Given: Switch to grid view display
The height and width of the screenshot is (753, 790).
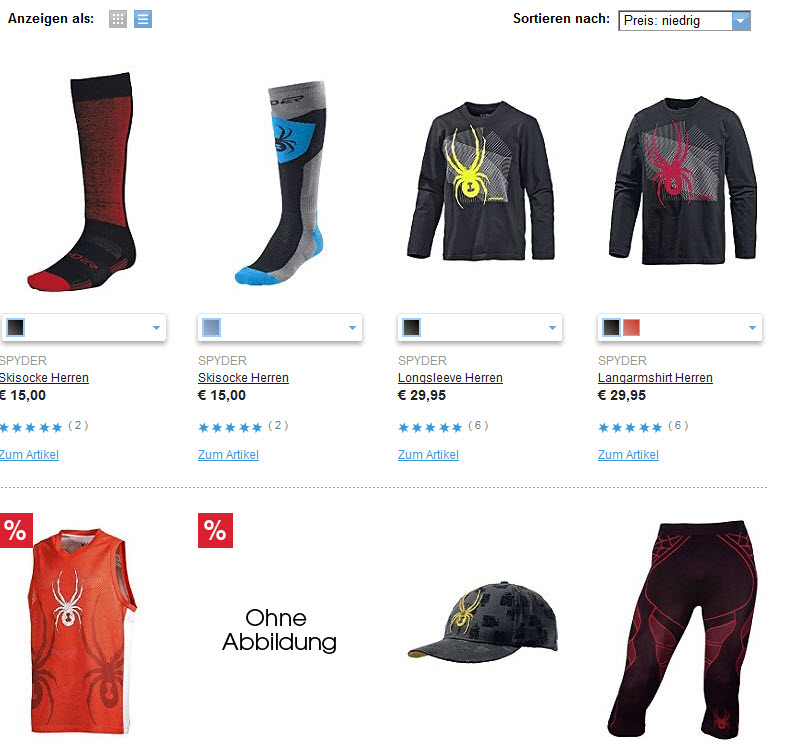Looking at the screenshot, I should [x=118, y=19].
